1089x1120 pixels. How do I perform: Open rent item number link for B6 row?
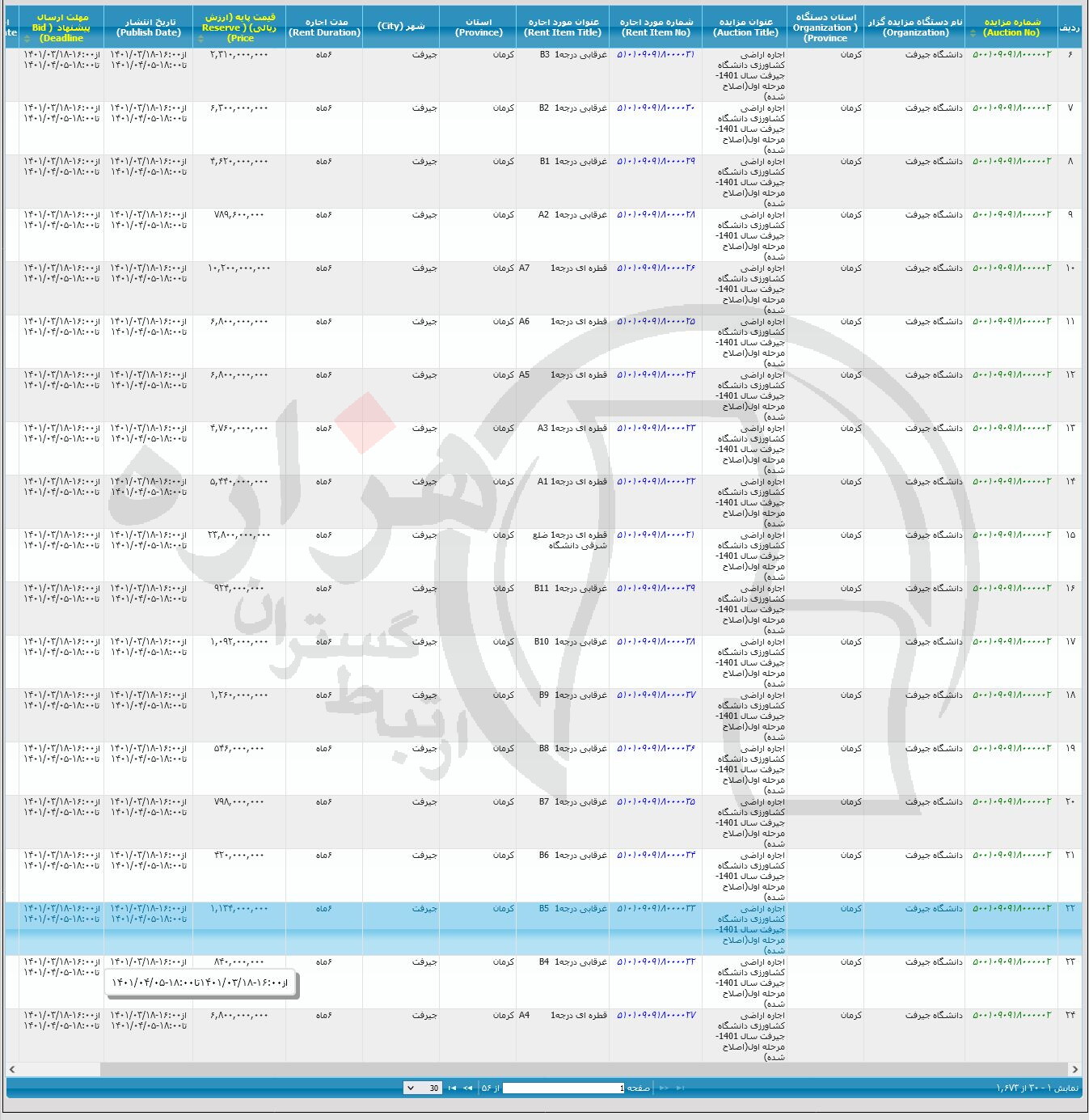pyautogui.click(x=656, y=855)
